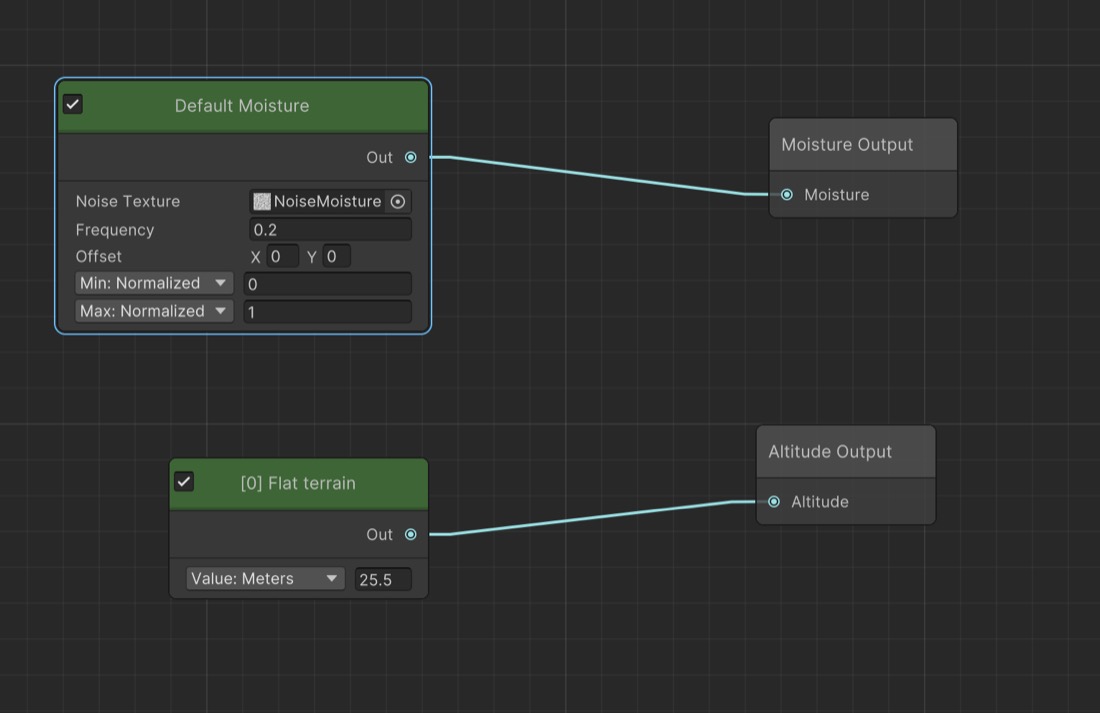Open the Value: Meters dropdown
Image resolution: width=1100 pixels, height=713 pixels.
point(265,578)
